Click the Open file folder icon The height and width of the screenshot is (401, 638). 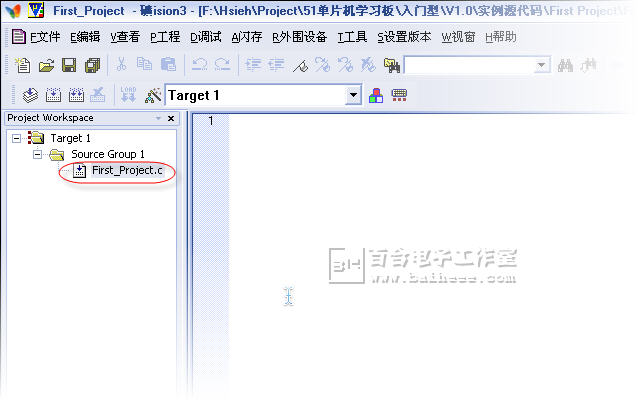(46, 65)
